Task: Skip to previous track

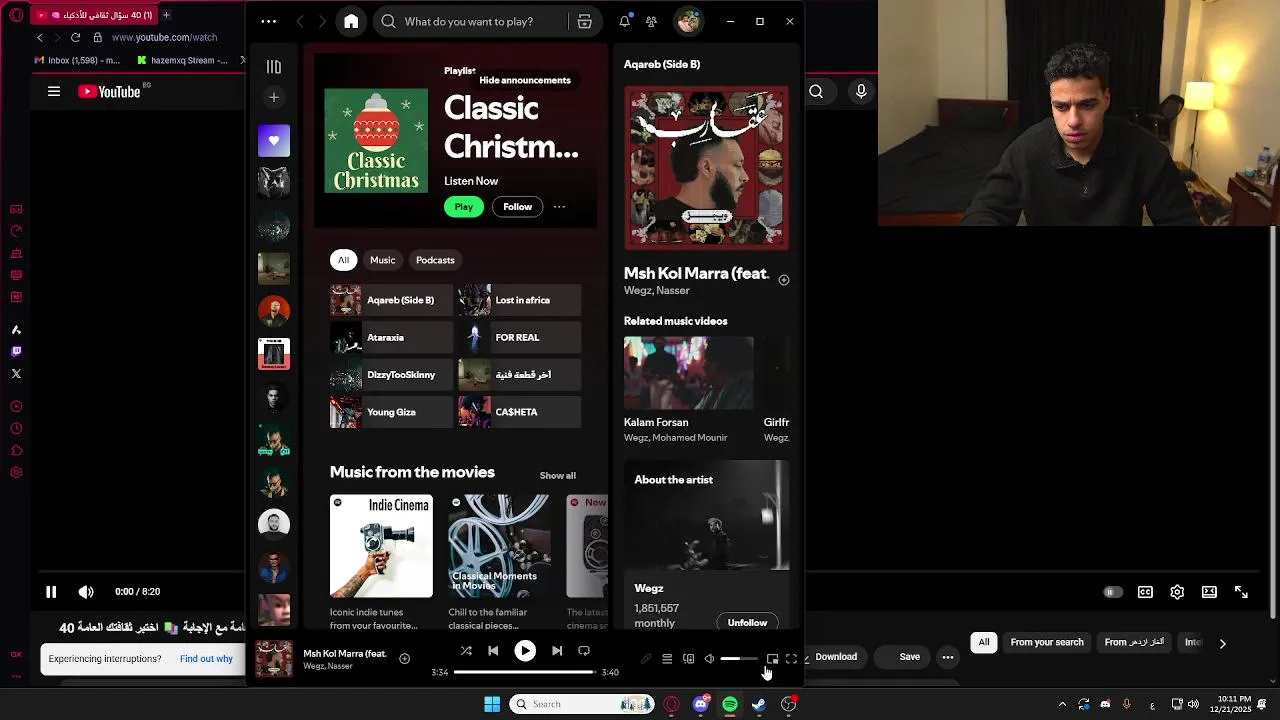Action: pyautogui.click(x=493, y=651)
